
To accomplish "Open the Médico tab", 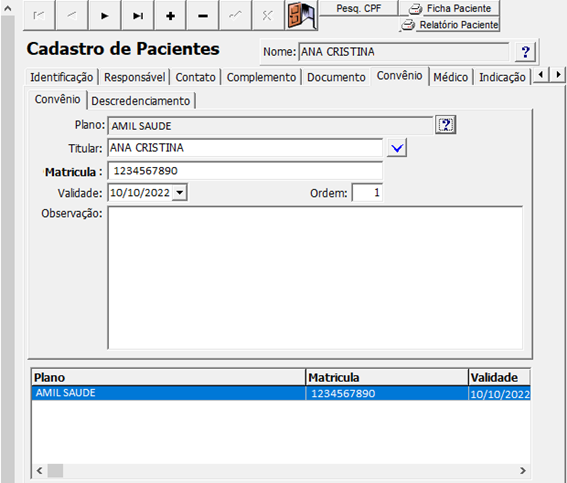I will click(451, 77).
